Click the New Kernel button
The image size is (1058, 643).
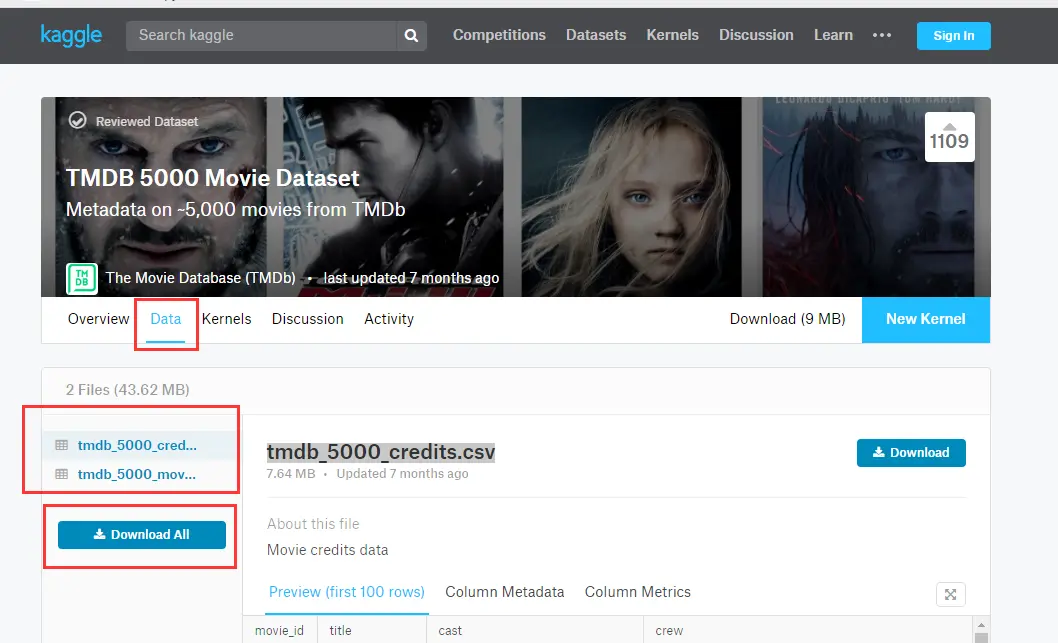(x=926, y=320)
